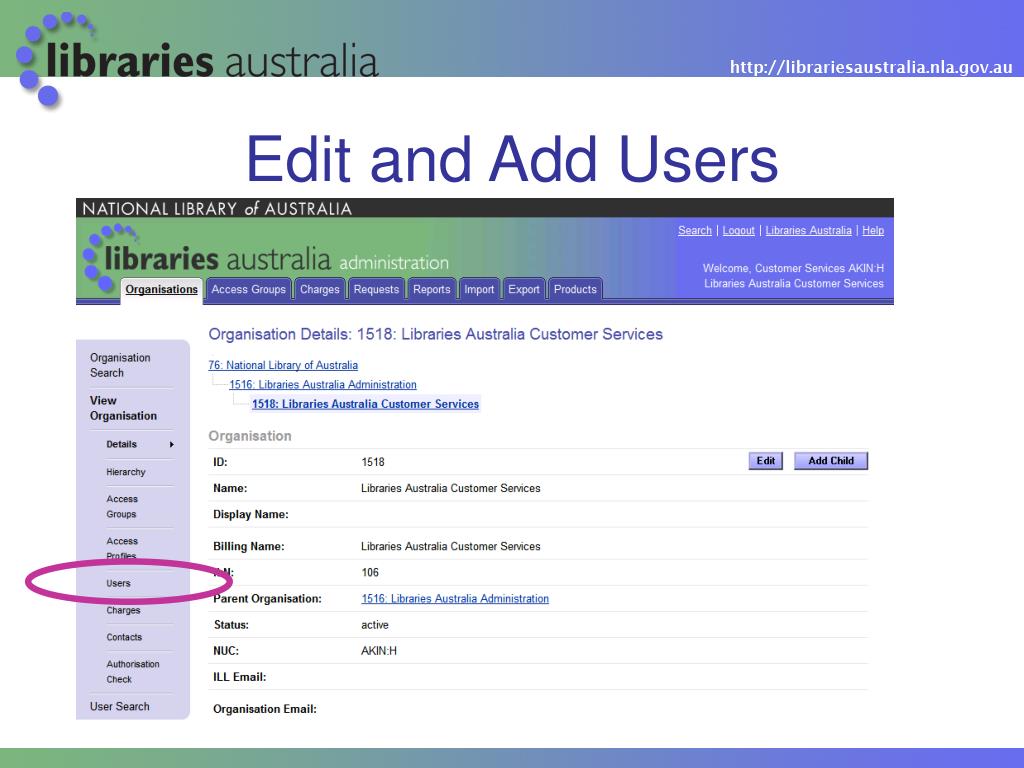Click the Search link in header
The height and width of the screenshot is (768, 1024).
695,231
